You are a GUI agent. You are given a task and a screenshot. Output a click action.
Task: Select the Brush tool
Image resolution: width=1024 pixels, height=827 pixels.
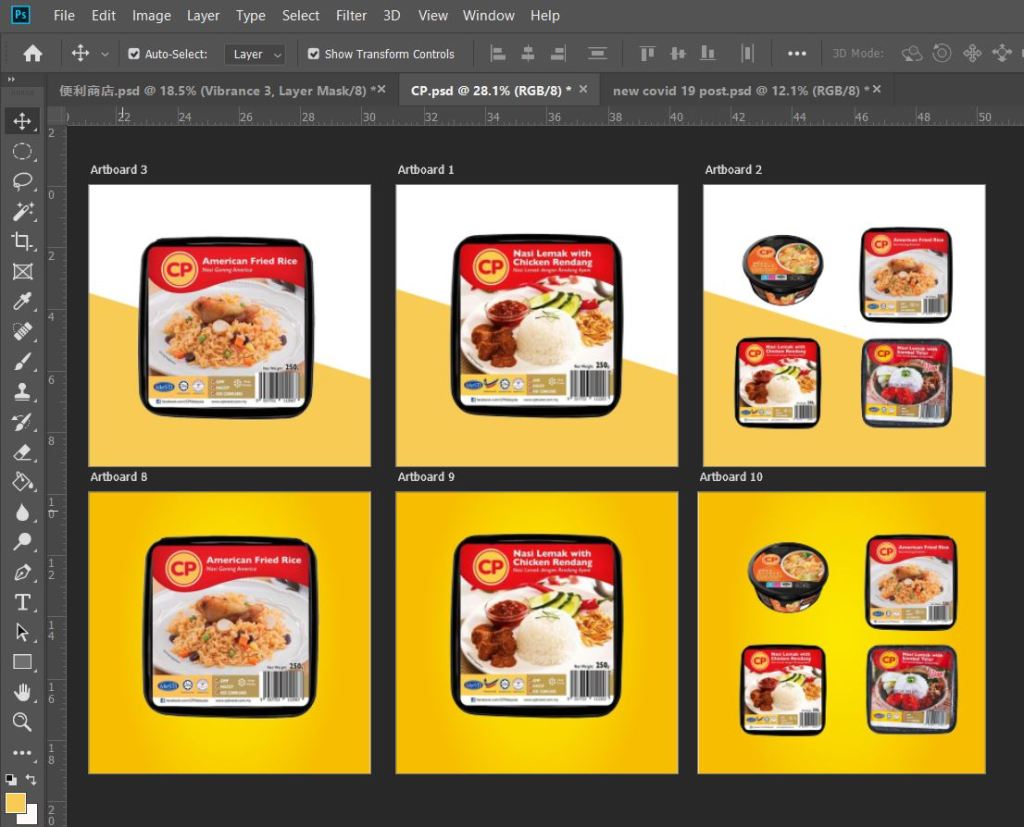click(x=22, y=362)
